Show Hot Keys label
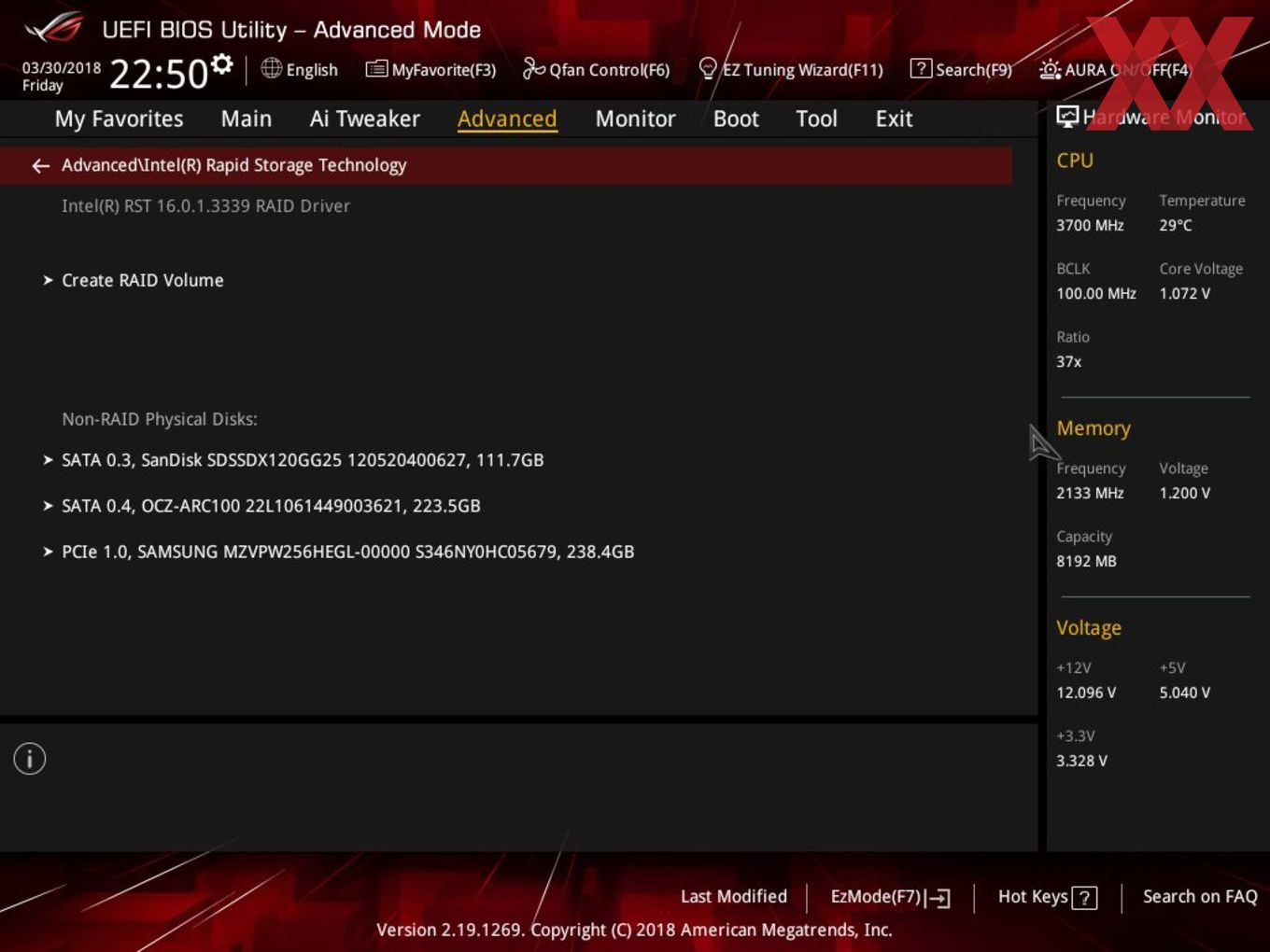Viewport: 1270px width, 952px height. (1033, 897)
